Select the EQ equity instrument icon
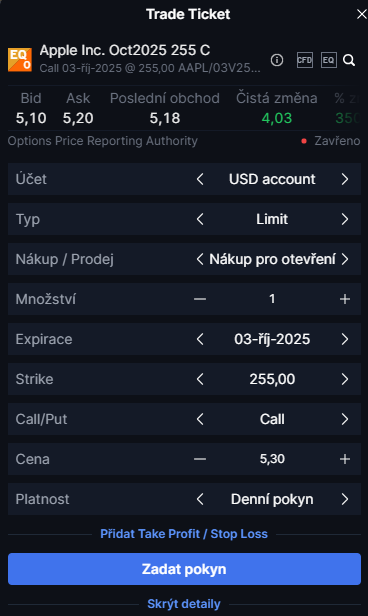 329,60
